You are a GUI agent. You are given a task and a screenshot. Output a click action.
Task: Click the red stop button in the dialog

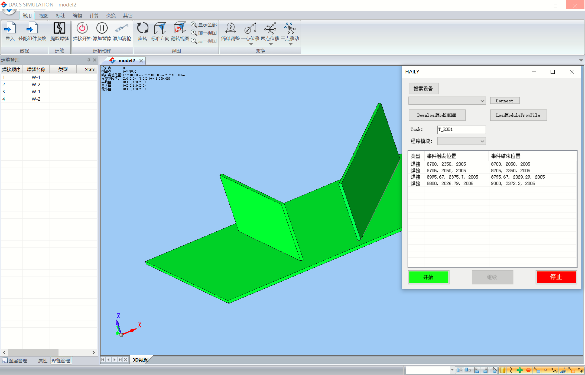pyautogui.click(x=556, y=277)
